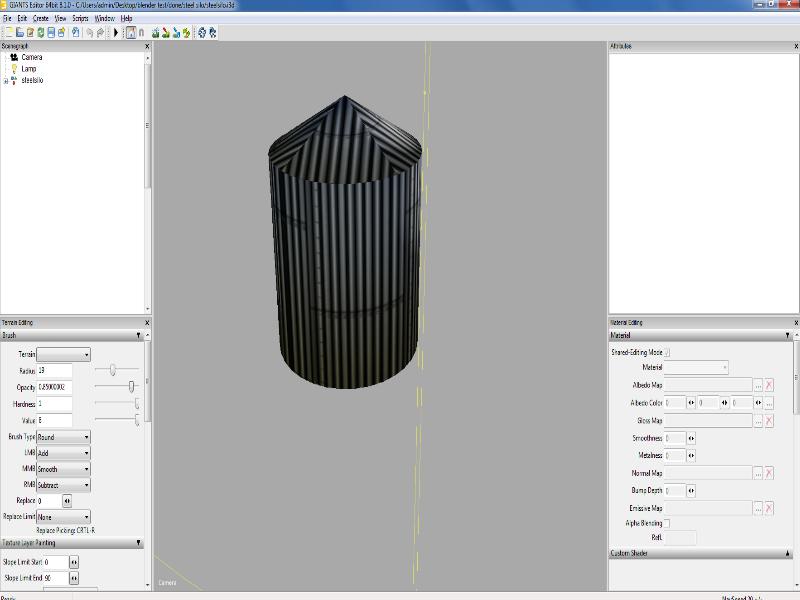Open the Brush Type dropdown
Screen dimensions: 800x600
click(63, 437)
